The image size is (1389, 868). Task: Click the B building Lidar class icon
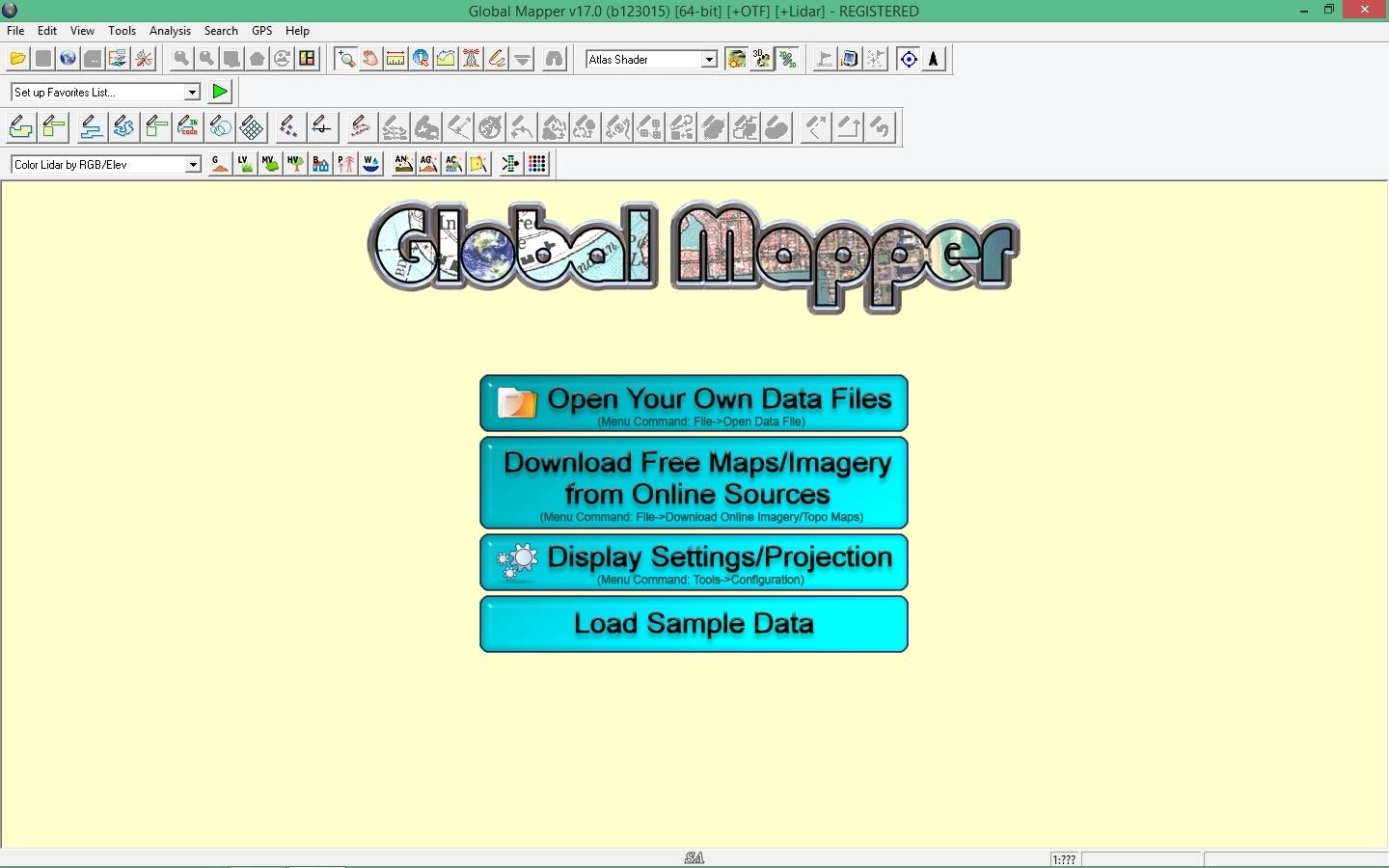tap(320, 164)
